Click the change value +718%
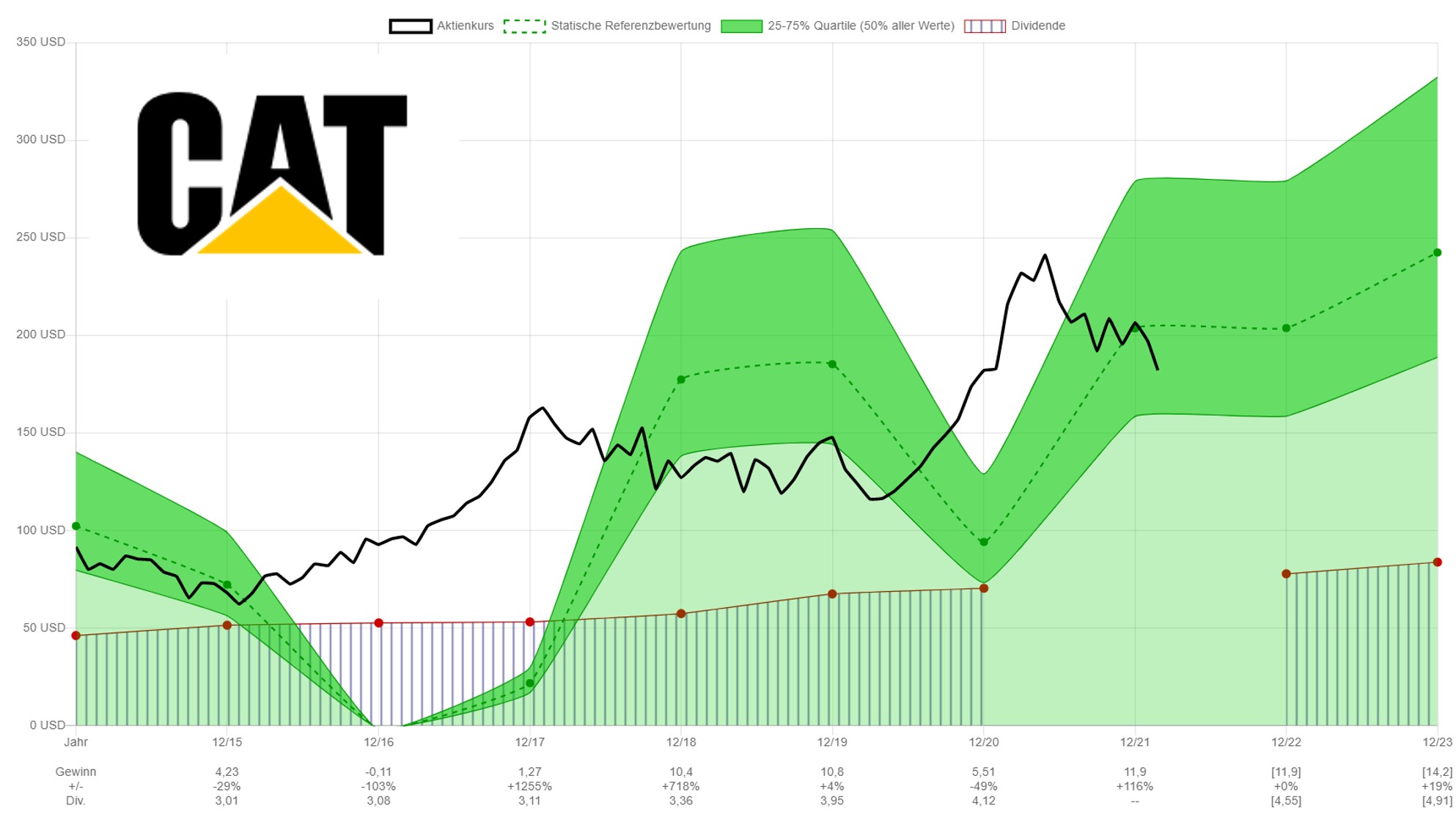Image resolution: width=1456 pixels, height=825 pixels. click(681, 786)
